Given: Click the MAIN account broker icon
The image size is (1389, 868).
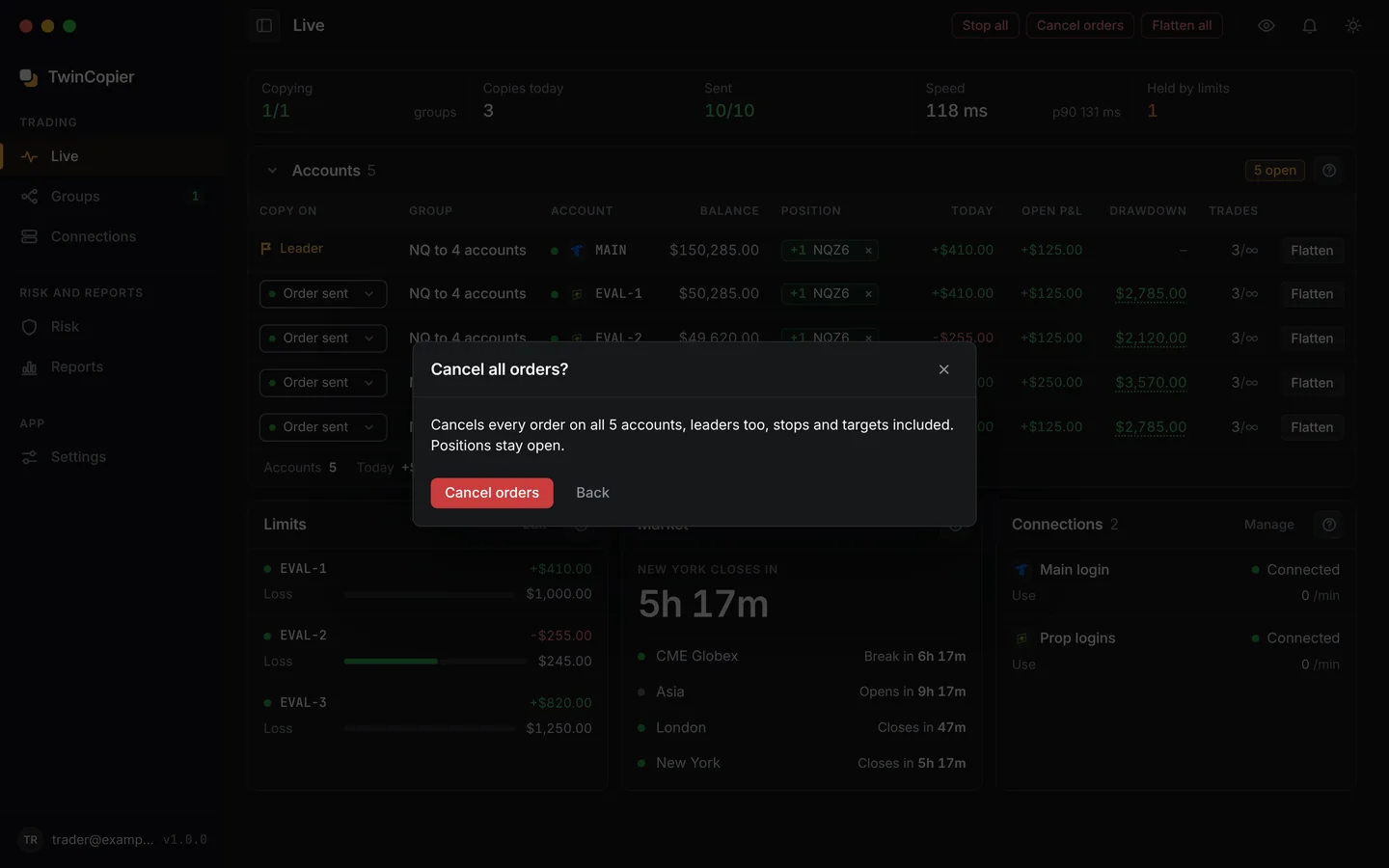Looking at the screenshot, I should click(577, 251).
